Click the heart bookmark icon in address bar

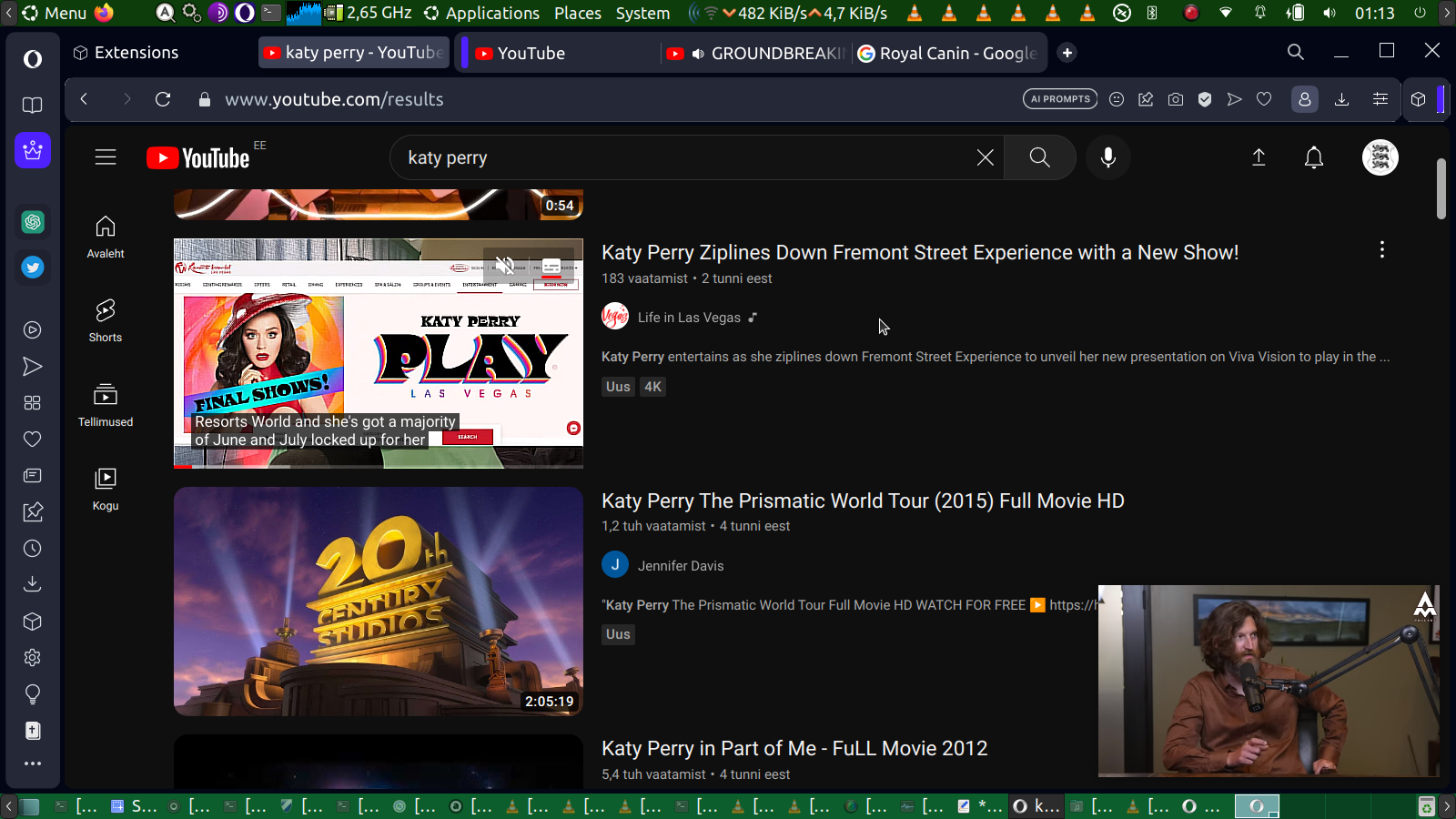(x=1264, y=99)
